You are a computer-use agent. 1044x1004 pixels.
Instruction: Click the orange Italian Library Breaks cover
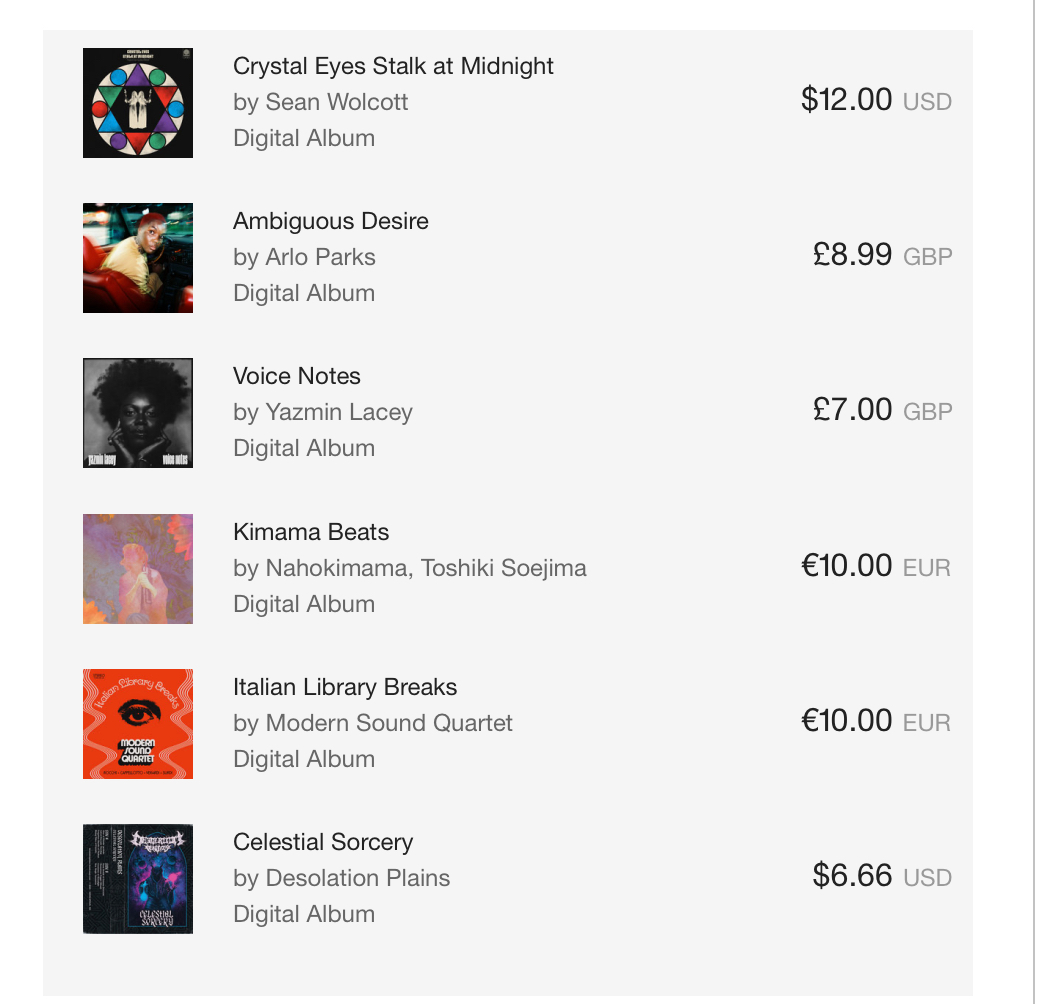(138, 724)
